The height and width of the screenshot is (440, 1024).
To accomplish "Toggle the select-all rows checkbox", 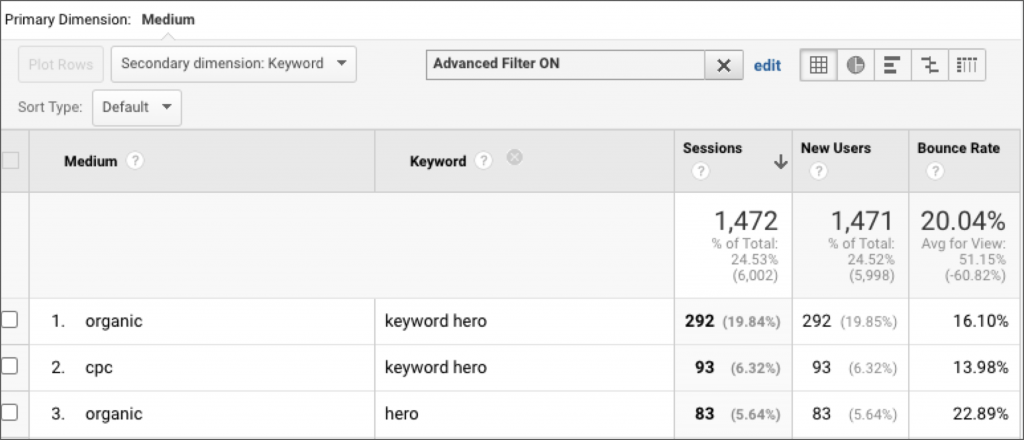I will click(x=10, y=161).
